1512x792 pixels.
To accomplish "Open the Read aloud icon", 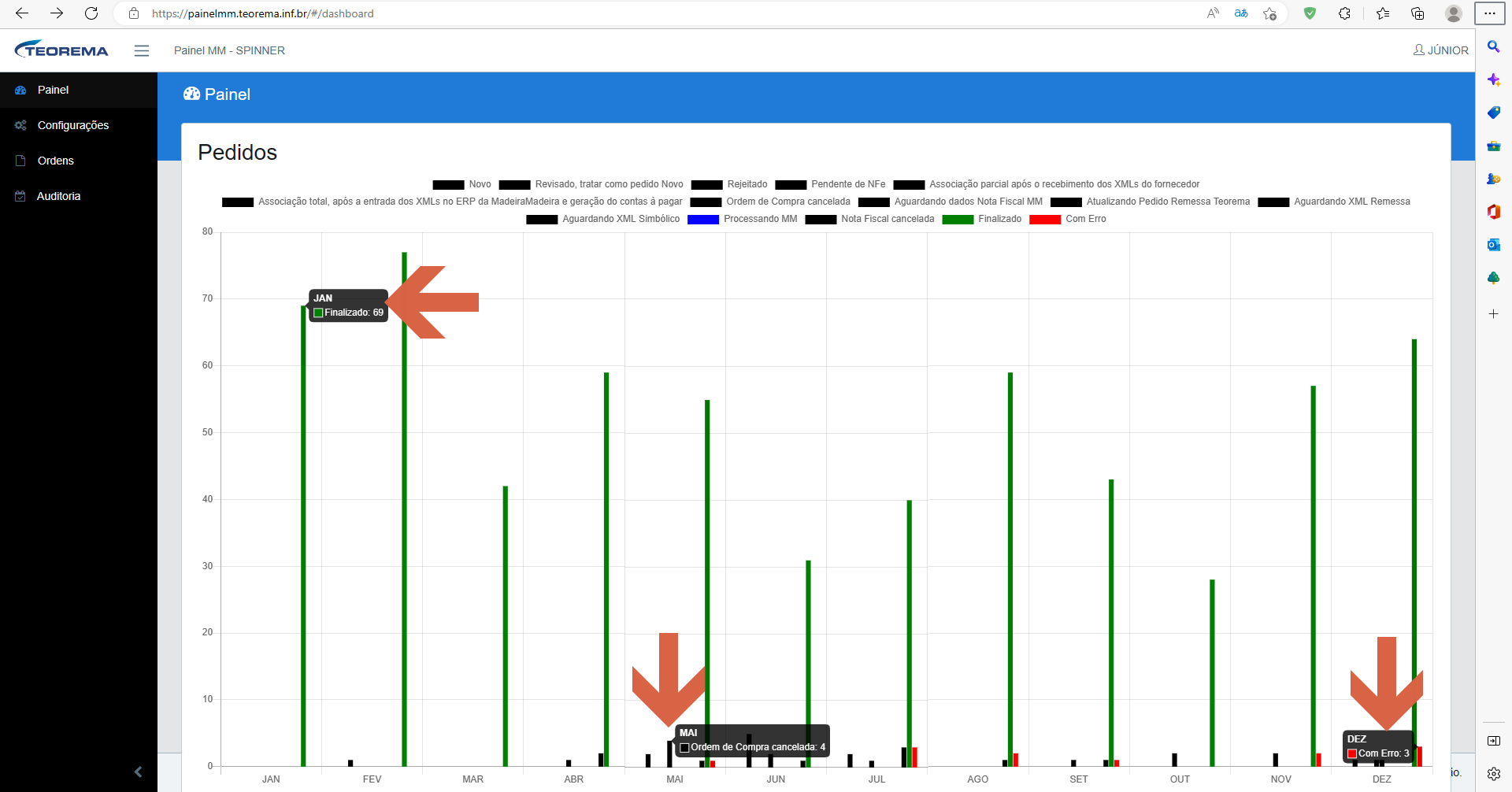I will pyautogui.click(x=1213, y=13).
